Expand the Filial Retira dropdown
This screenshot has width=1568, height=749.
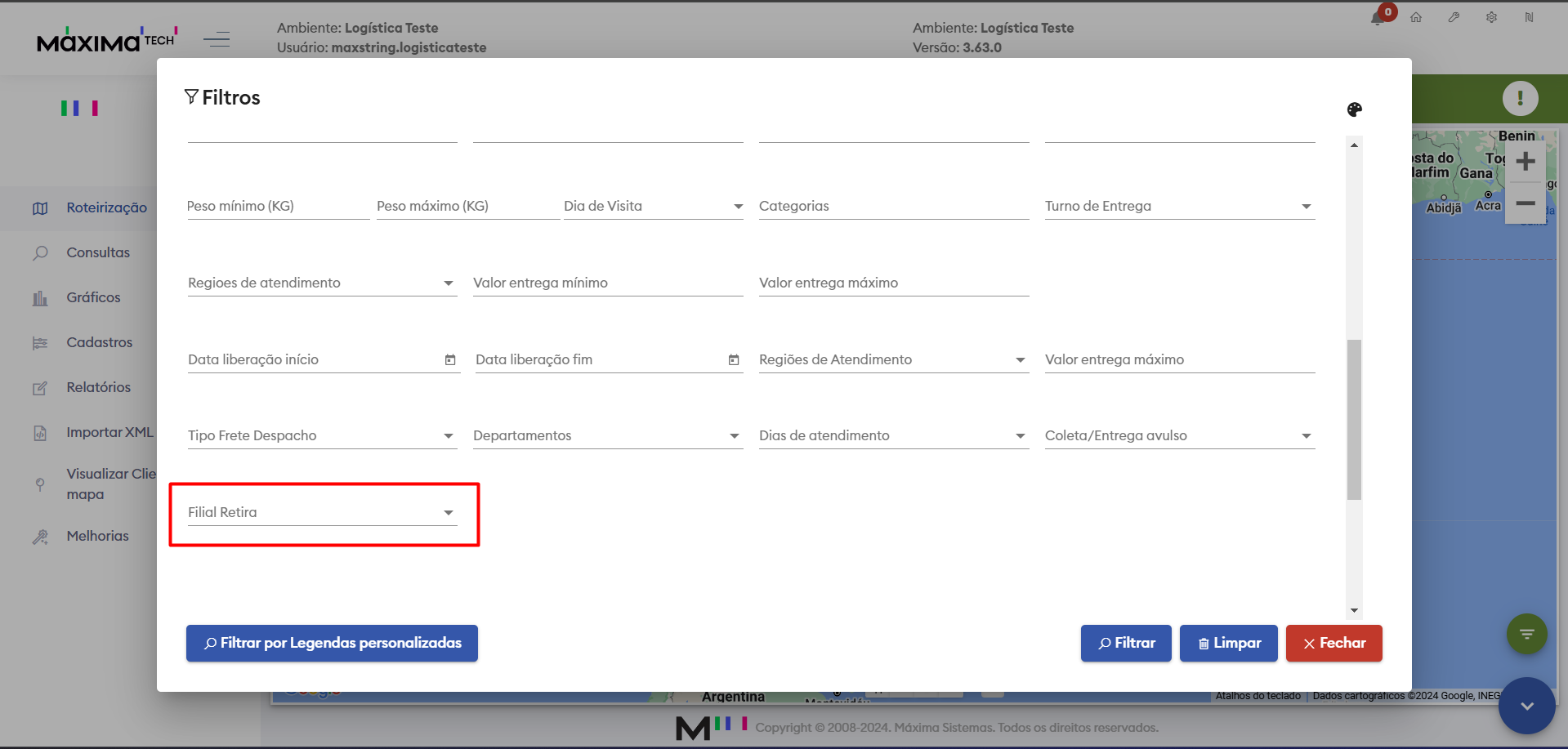pyautogui.click(x=322, y=513)
